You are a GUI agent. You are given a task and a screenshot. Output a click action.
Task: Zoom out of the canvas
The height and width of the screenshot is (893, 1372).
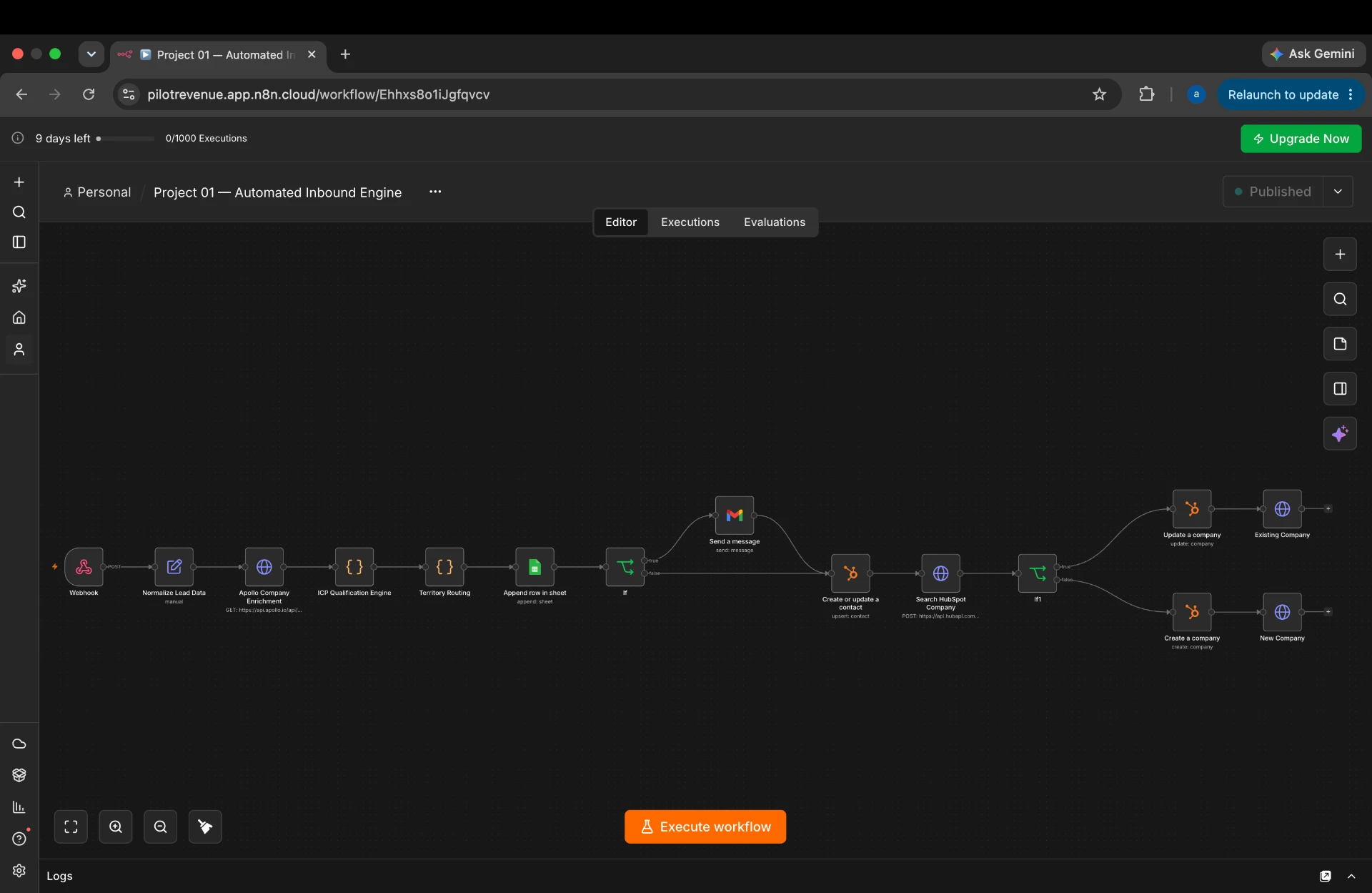click(161, 827)
